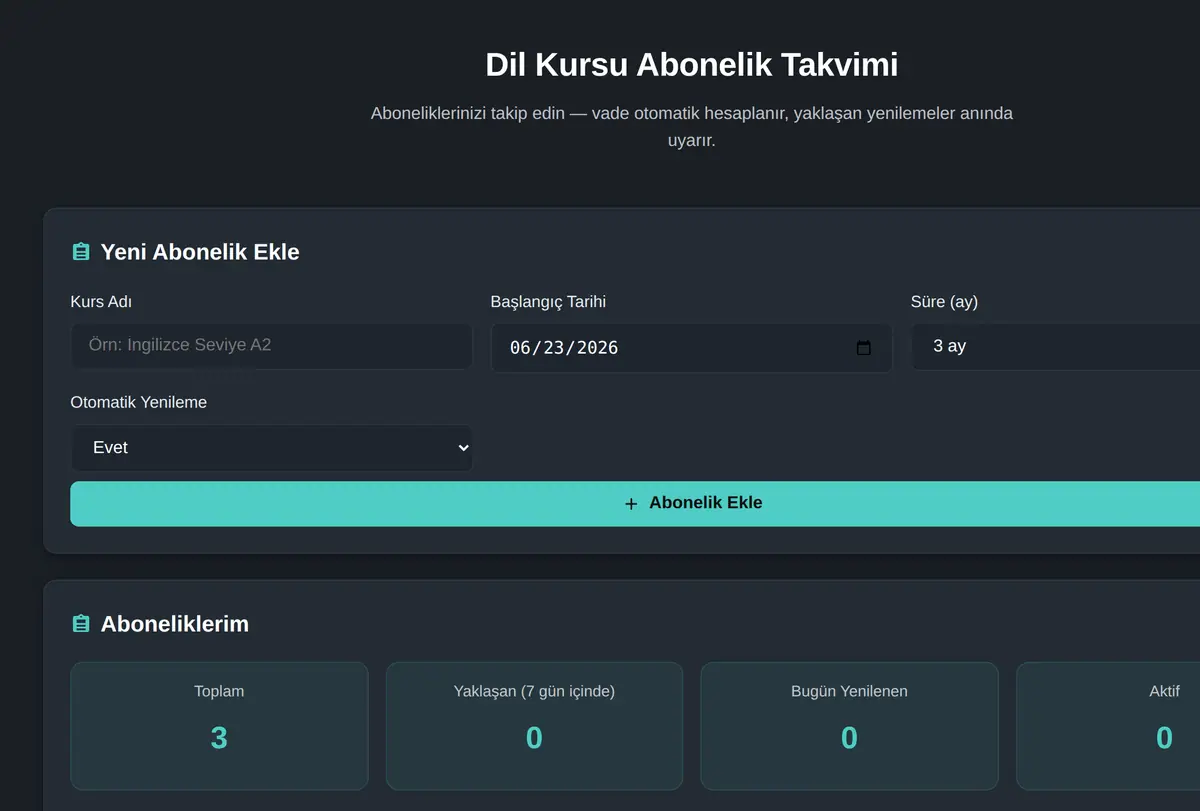Click the Otomatik Yenileme label
Screen dimensions: 1200x811
tap(139, 402)
